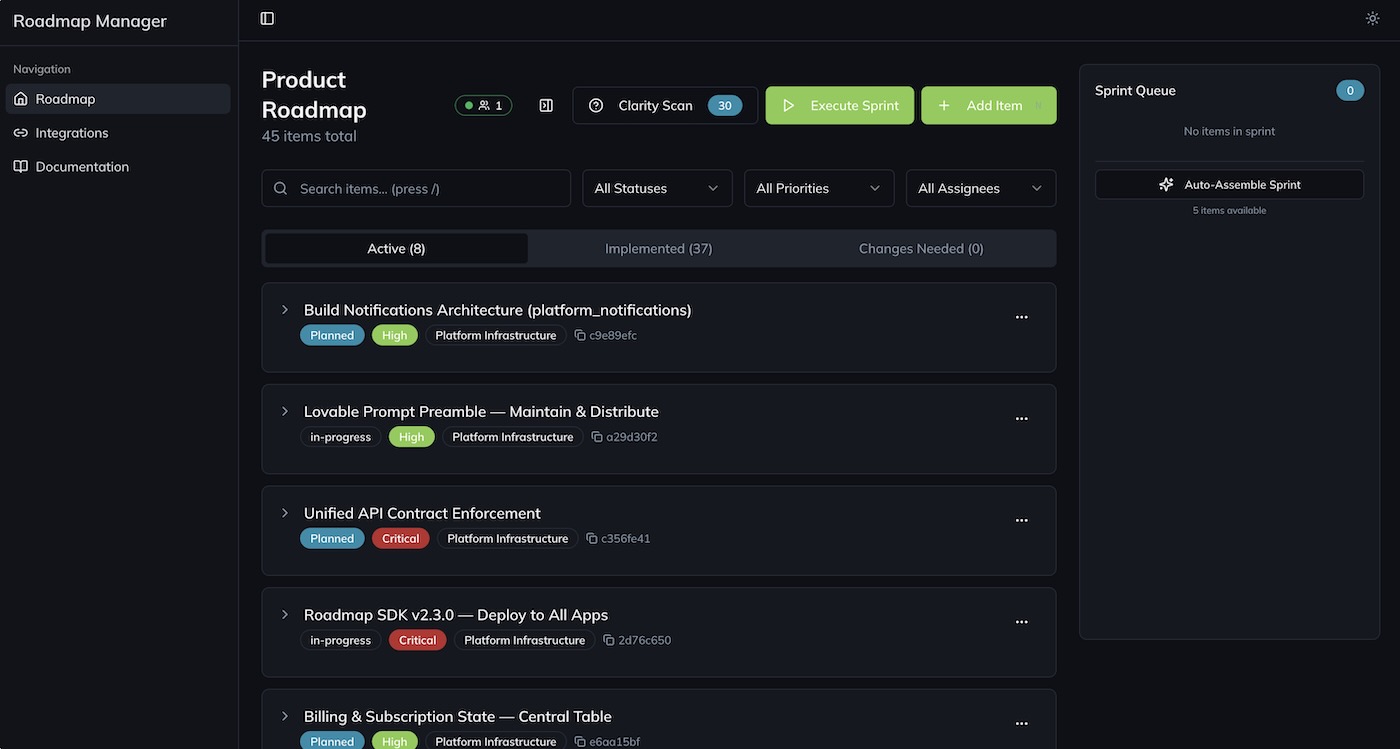Open Integrations in the navigation

118,133
